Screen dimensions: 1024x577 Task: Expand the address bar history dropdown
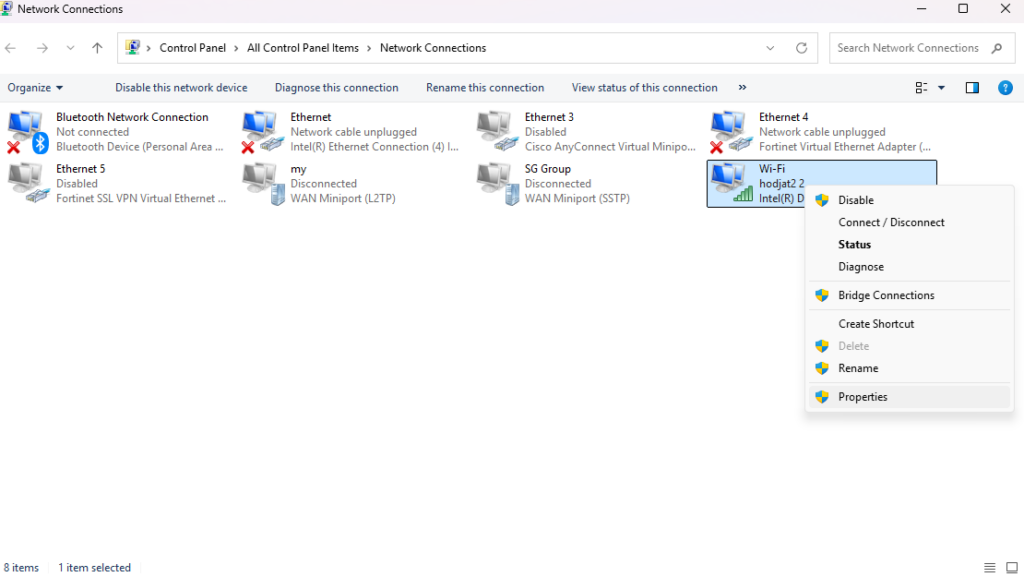[x=770, y=48]
